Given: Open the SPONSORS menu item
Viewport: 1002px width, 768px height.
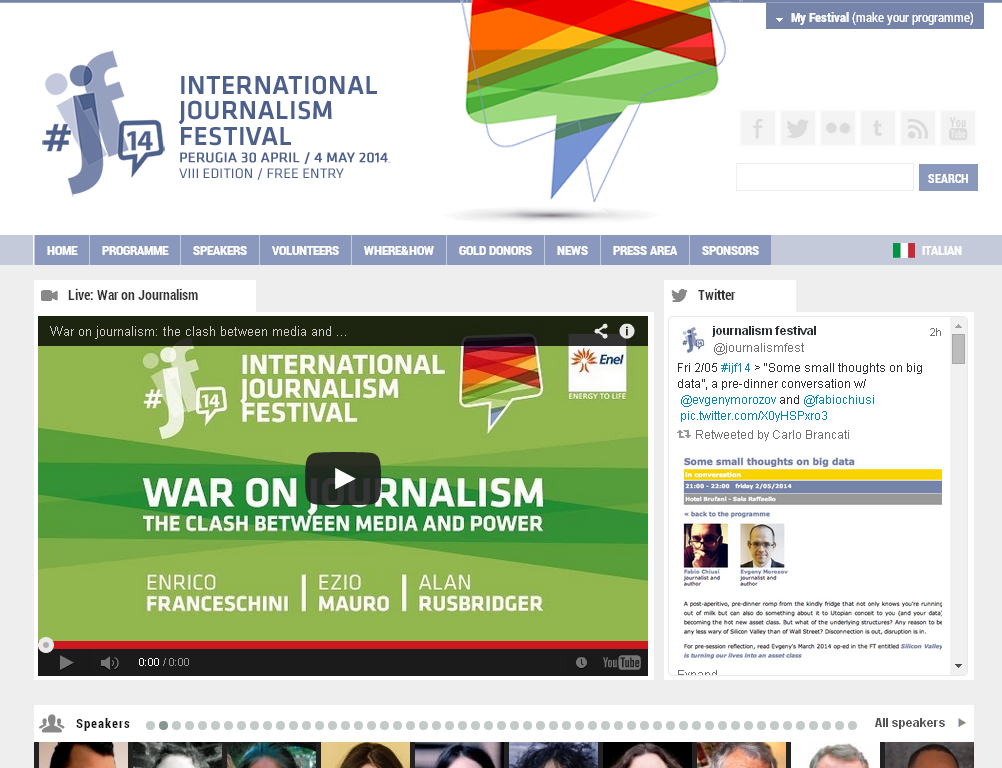Looking at the screenshot, I should point(730,250).
